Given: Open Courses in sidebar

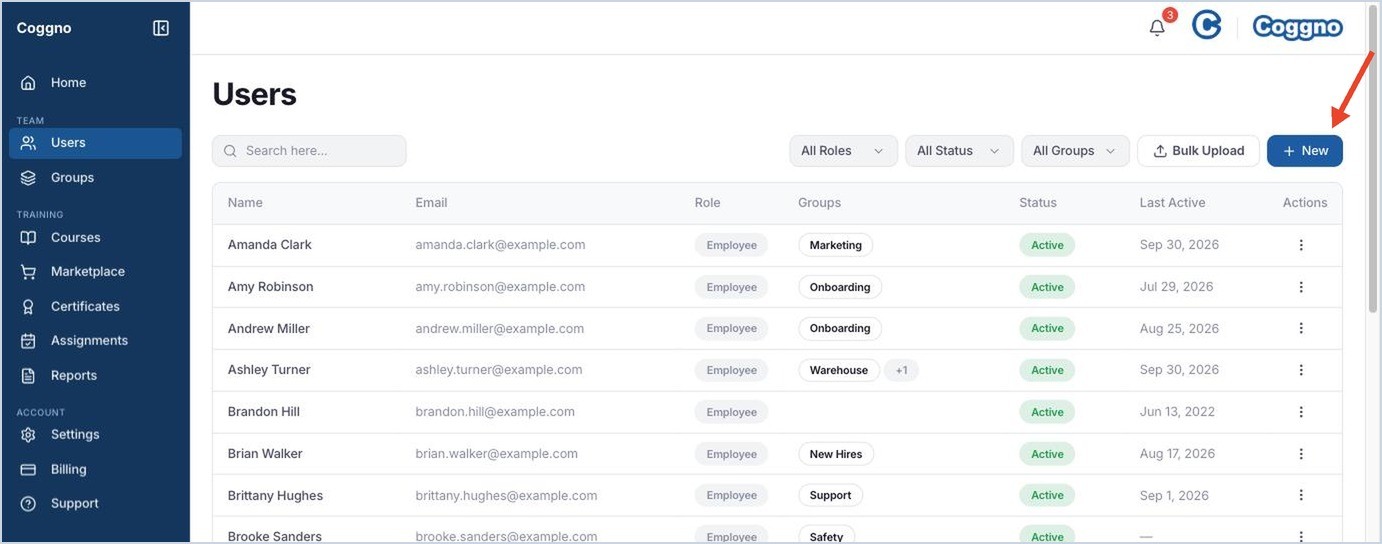Looking at the screenshot, I should pos(95,238).
